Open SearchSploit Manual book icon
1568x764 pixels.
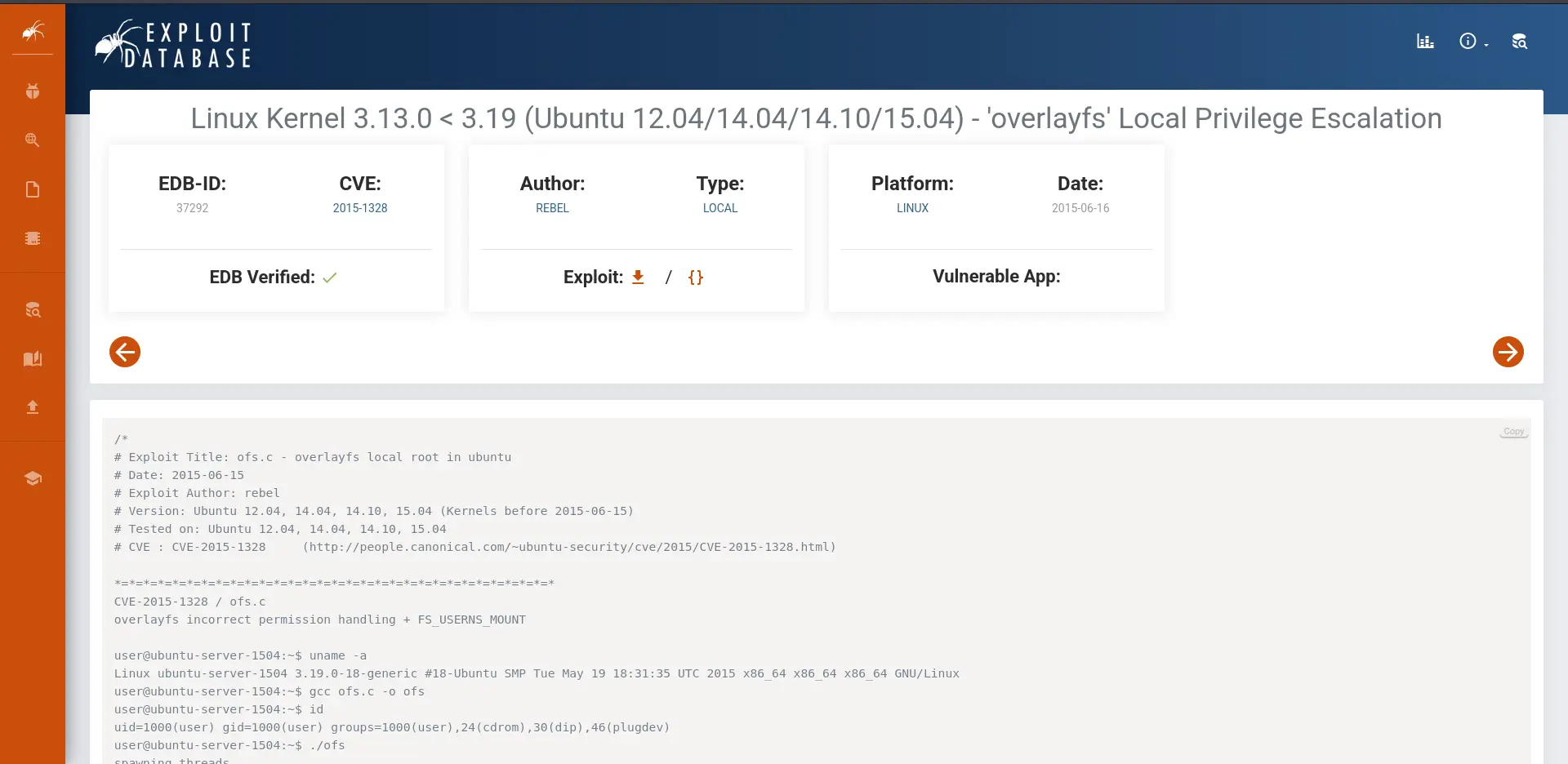(x=33, y=359)
